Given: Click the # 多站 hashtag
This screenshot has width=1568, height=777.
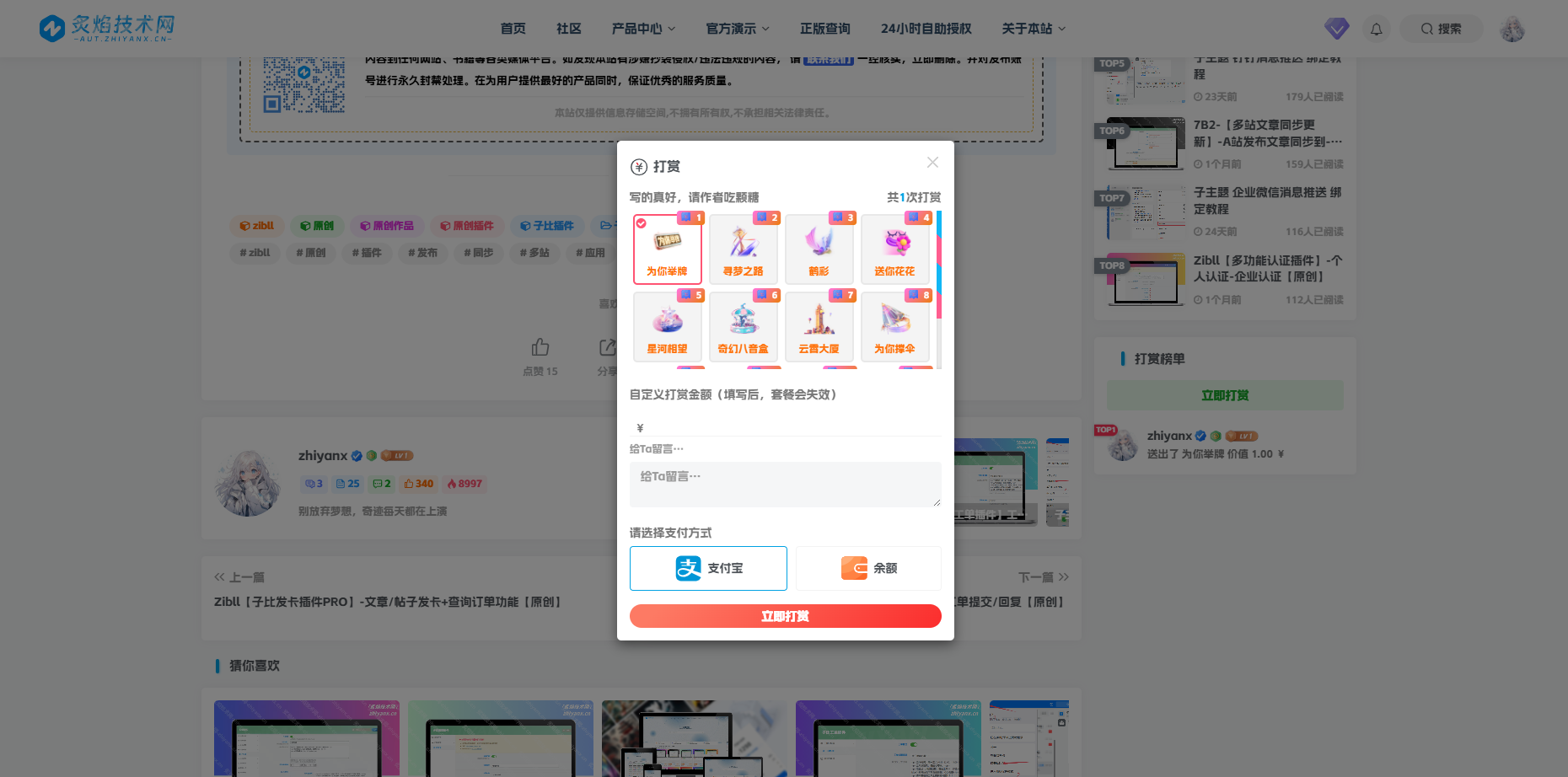Looking at the screenshot, I should point(534,253).
